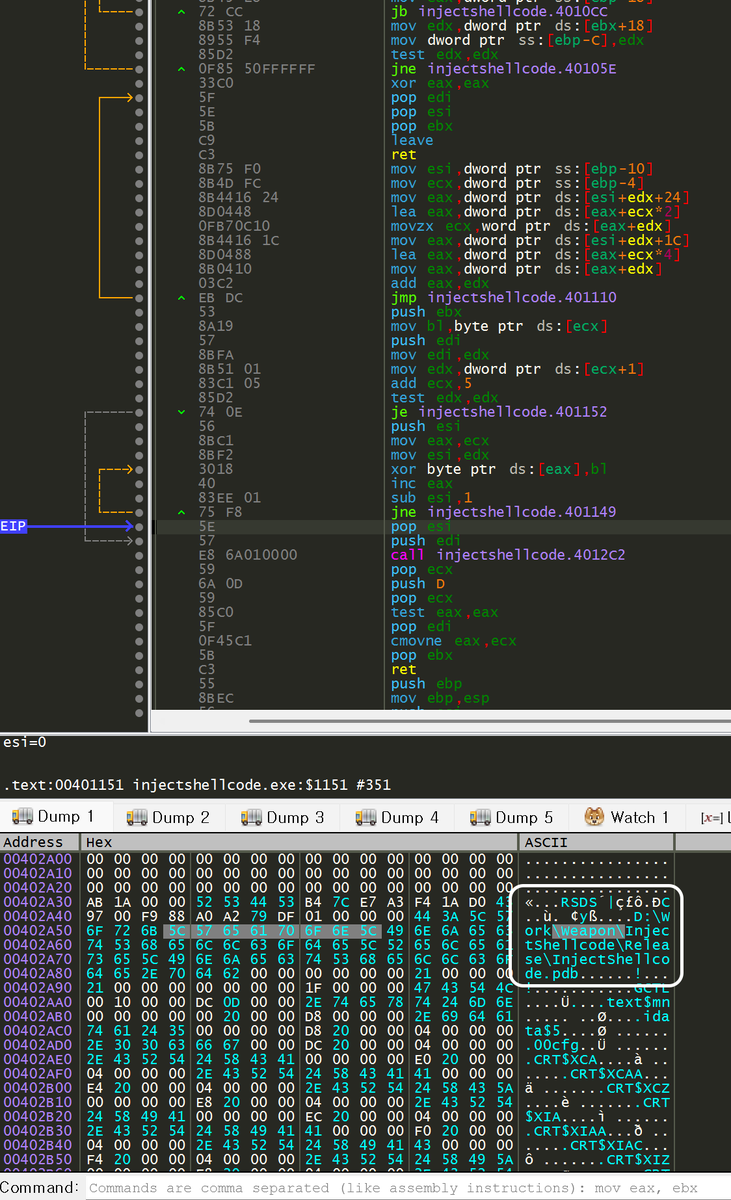Toggle breakpoint dot on je injectshellcode.401152 line

141,411
